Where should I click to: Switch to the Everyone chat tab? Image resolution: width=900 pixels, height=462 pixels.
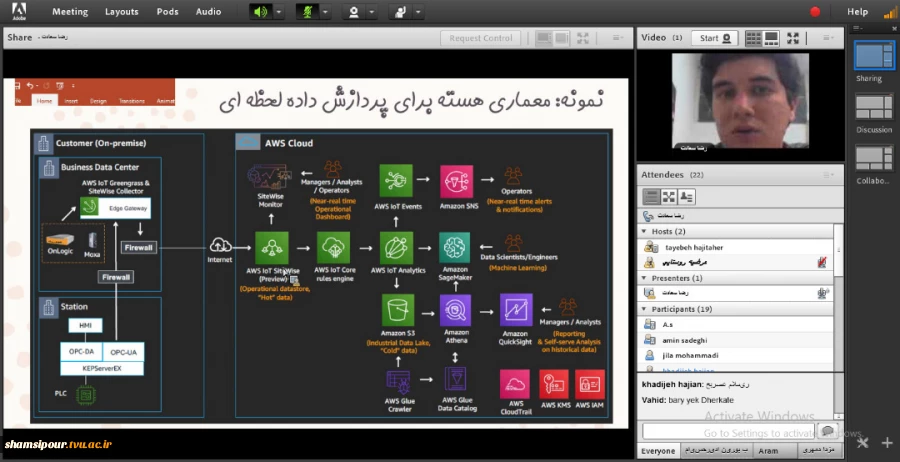[658, 451]
